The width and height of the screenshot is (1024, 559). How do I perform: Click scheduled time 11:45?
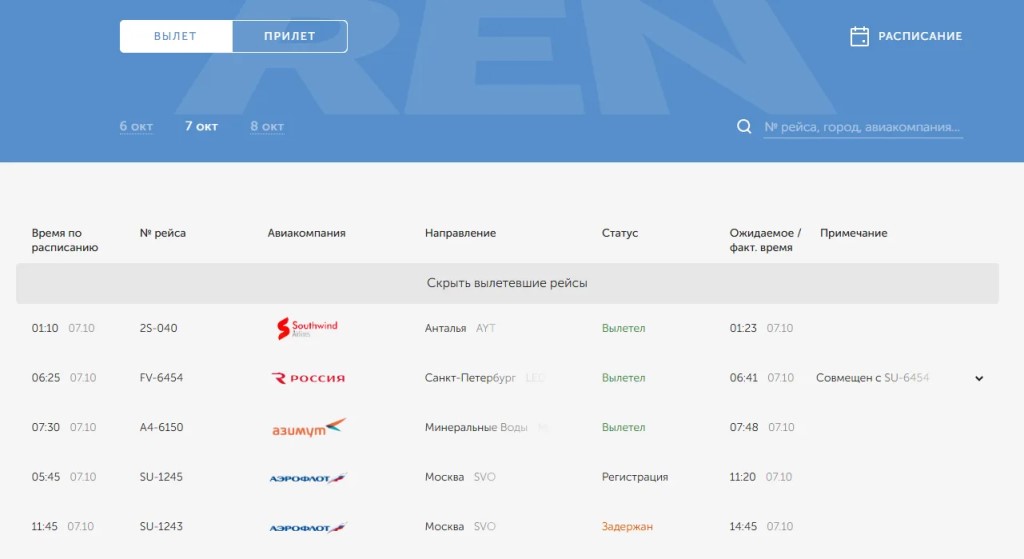[x=44, y=526]
